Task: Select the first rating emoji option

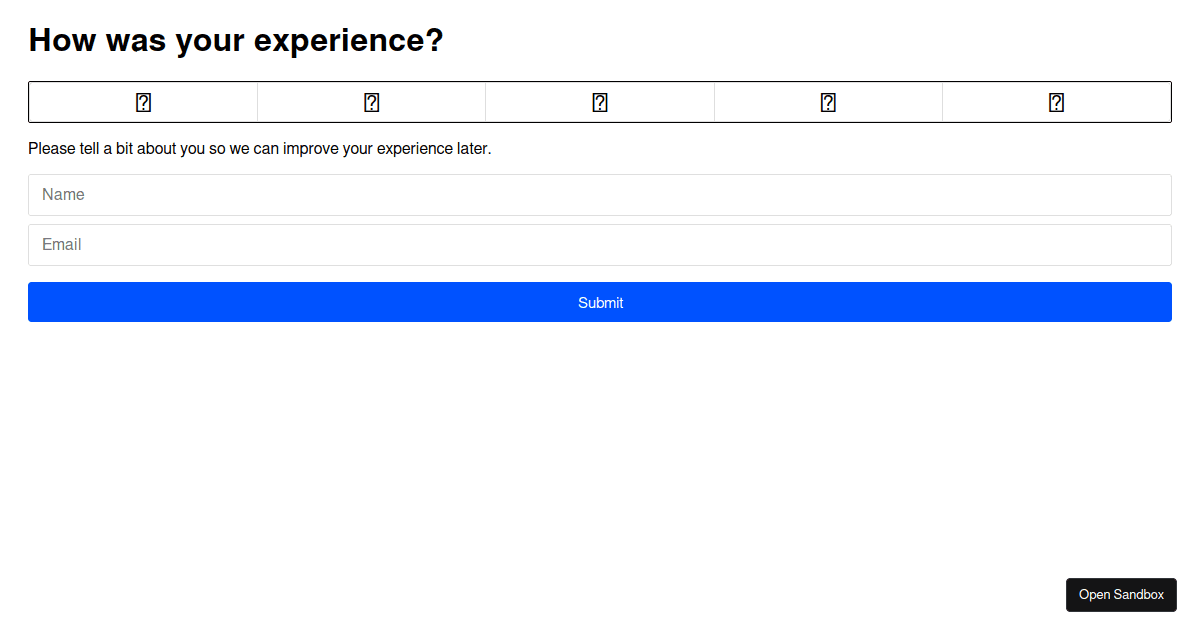Action: coord(143,102)
